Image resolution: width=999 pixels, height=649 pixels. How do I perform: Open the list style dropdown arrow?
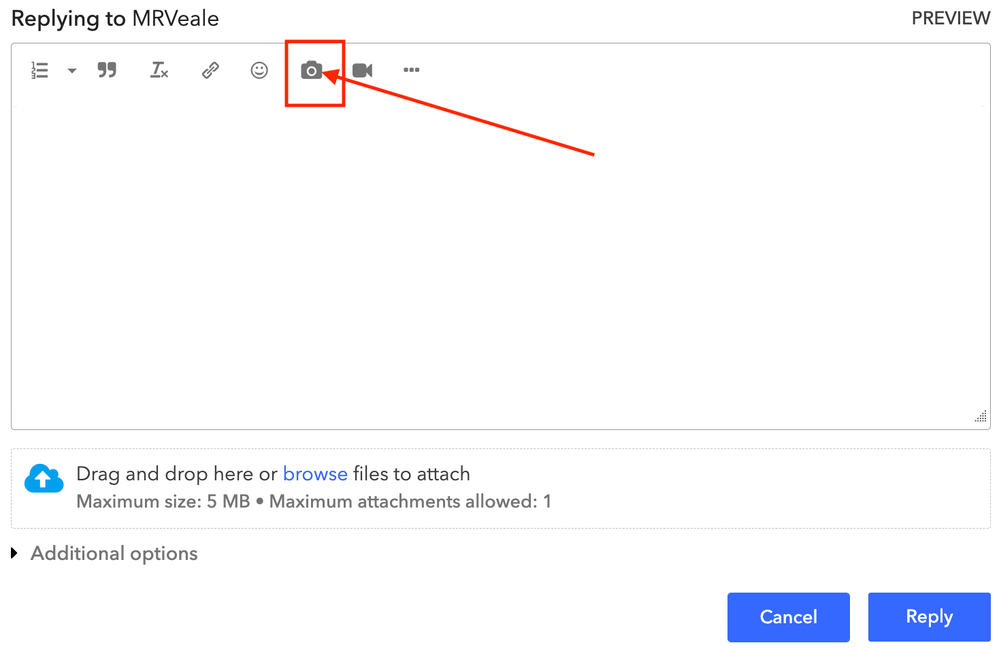coord(72,71)
